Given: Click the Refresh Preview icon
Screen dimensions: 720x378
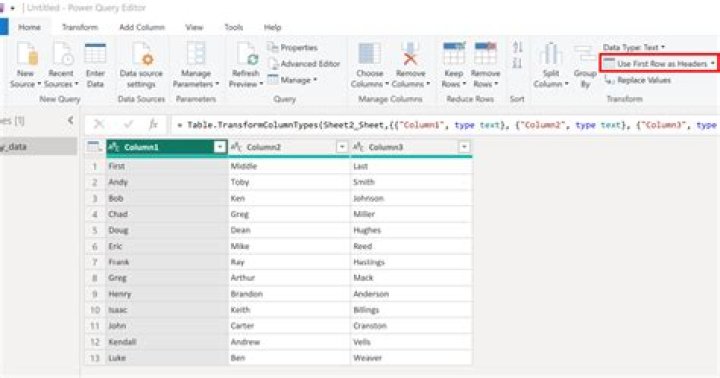Looking at the screenshot, I should pos(247,54).
